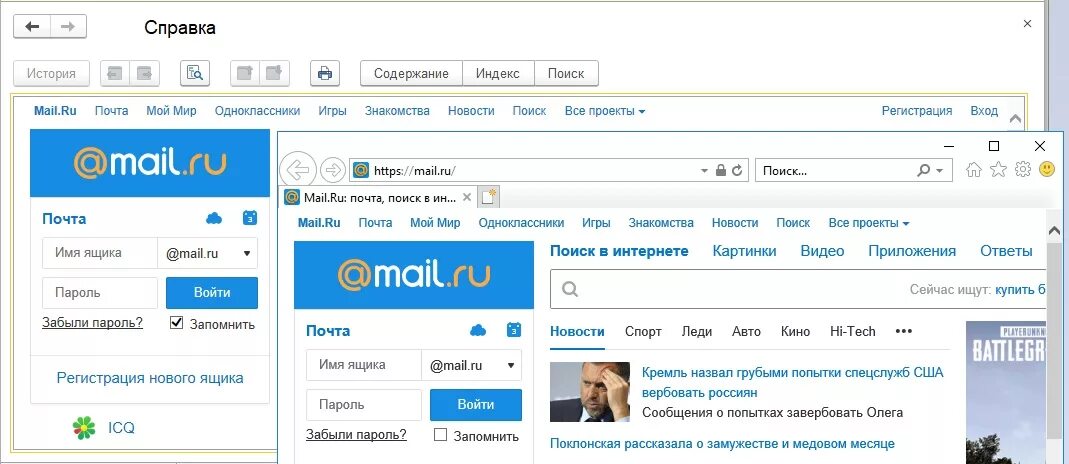Click the Войти button in the browser

coord(476,405)
